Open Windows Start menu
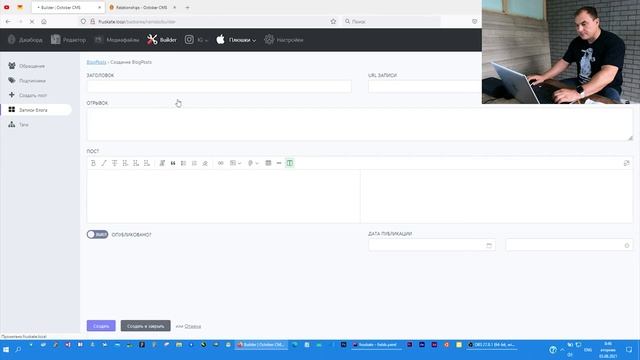Image resolution: width=640 pixels, height=360 pixels. click(x=6, y=349)
